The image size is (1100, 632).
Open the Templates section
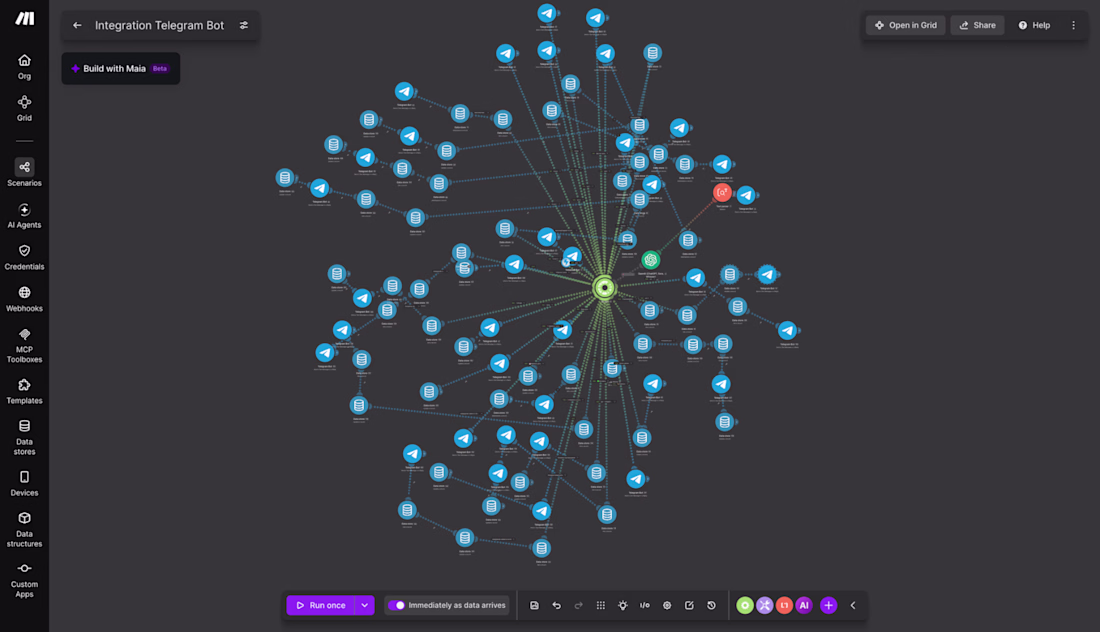coord(25,391)
